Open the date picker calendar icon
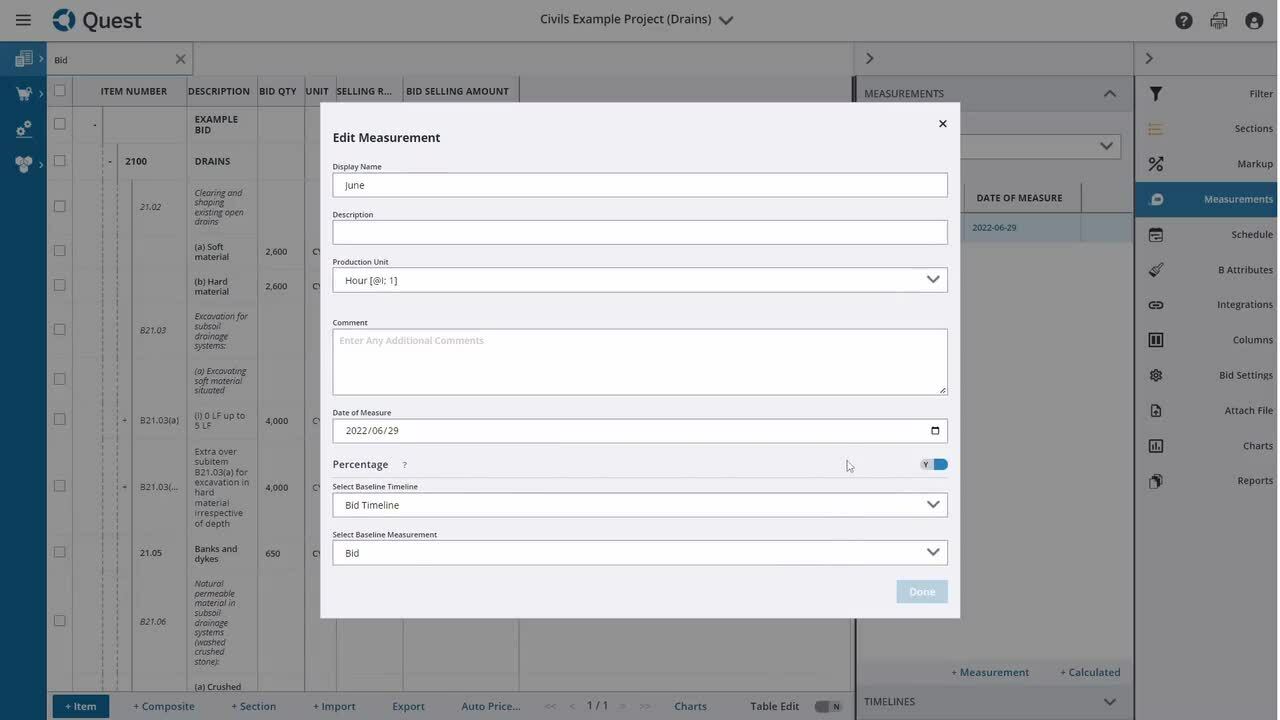This screenshot has height=720, width=1280. tap(935, 431)
